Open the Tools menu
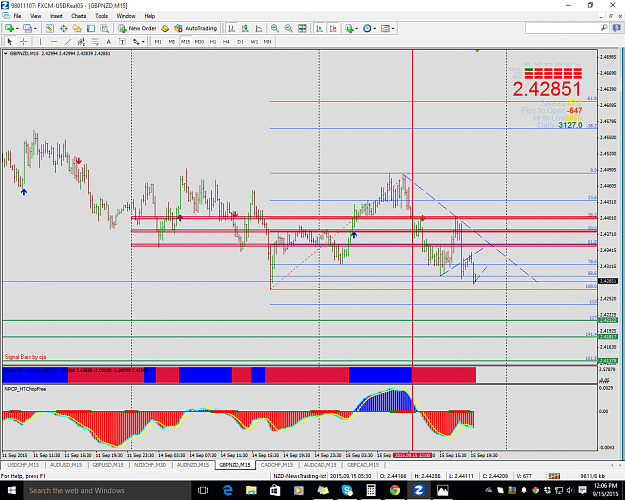Viewport: 625px width, 500px height. tap(101, 16)
